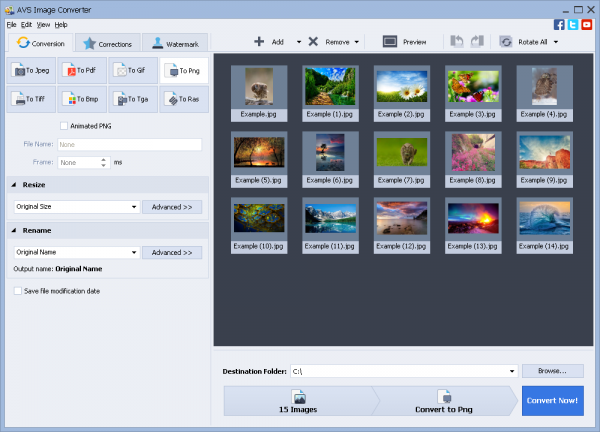Open the YouTube link icon
The image size is (600, 432).
tap(587, 24)
